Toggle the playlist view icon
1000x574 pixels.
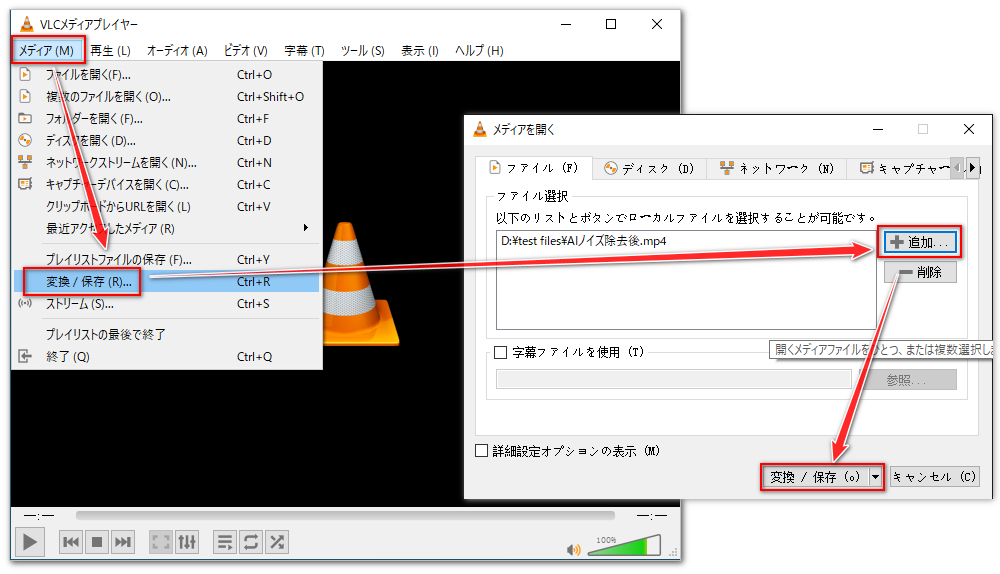pyautogui.click(x=224, y=542)
